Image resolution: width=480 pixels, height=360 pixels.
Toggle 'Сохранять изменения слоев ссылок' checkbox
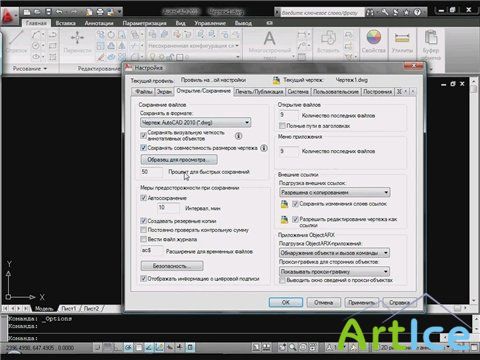[x=295, y=204]
